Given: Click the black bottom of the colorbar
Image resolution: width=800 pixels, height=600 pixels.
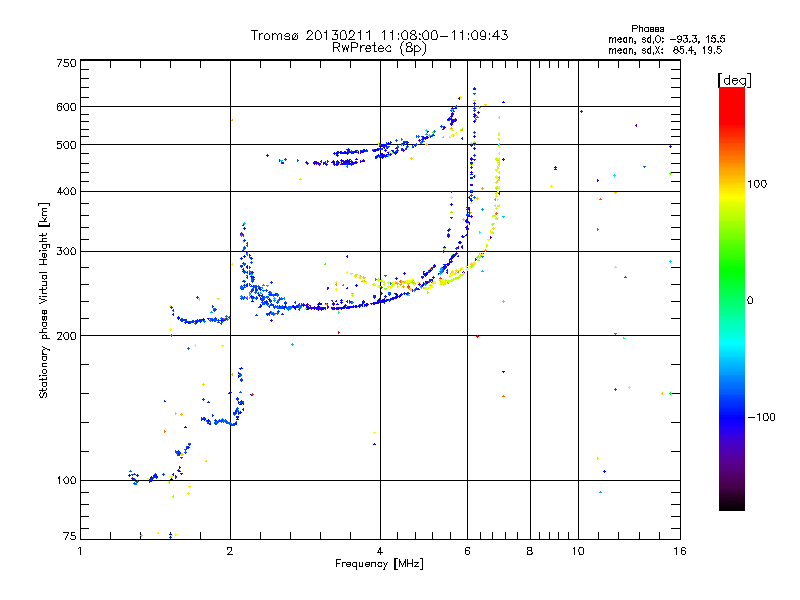Looking at the screenshot, I should [x=732, y=503].
